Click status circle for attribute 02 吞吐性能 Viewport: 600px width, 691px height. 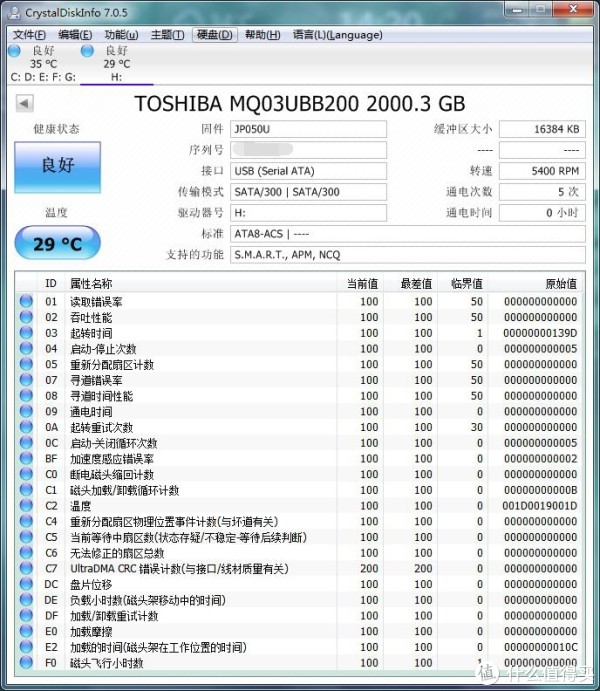coord(26,317)
